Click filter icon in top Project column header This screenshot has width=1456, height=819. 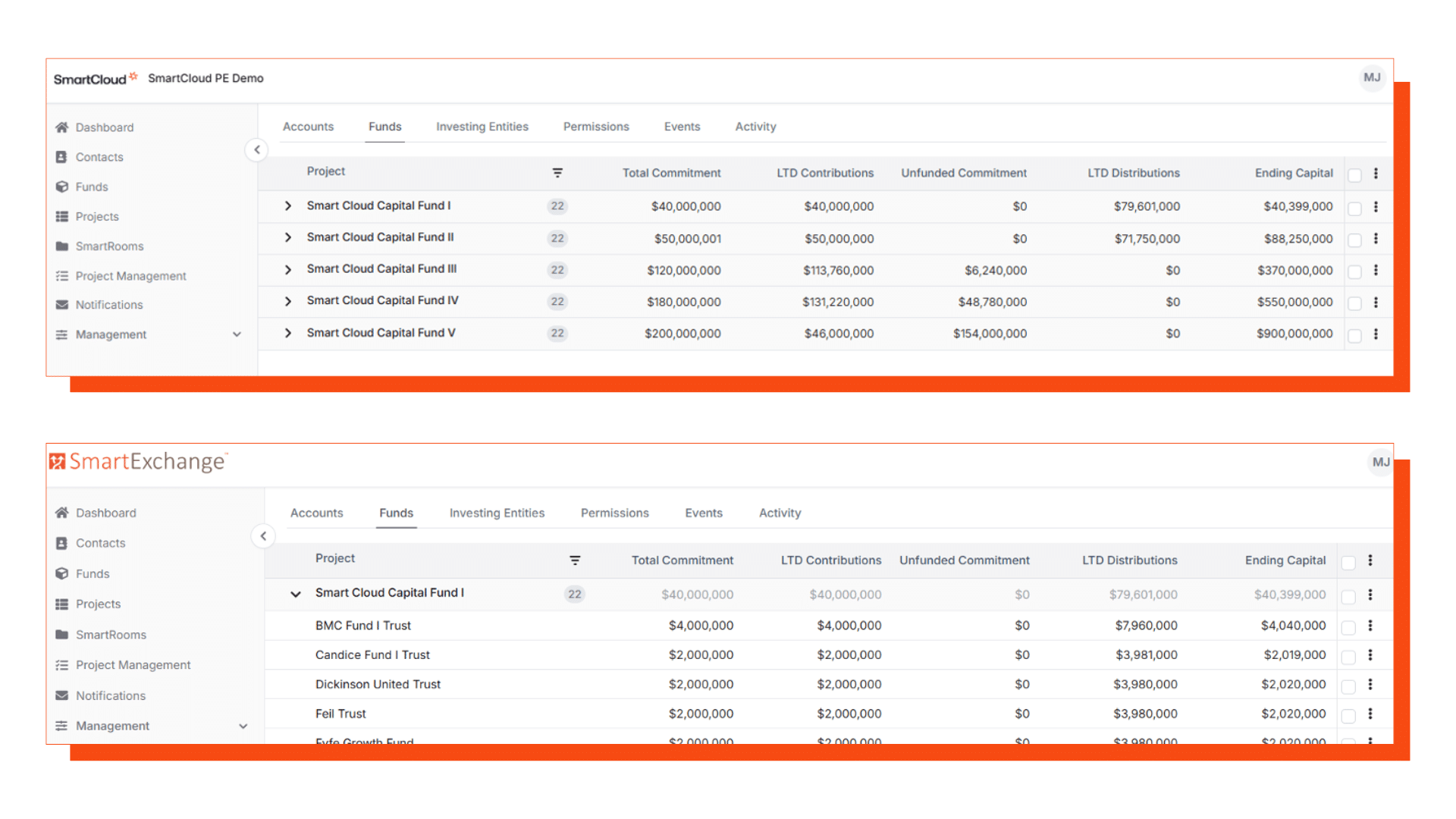click(x=557, y=173)
